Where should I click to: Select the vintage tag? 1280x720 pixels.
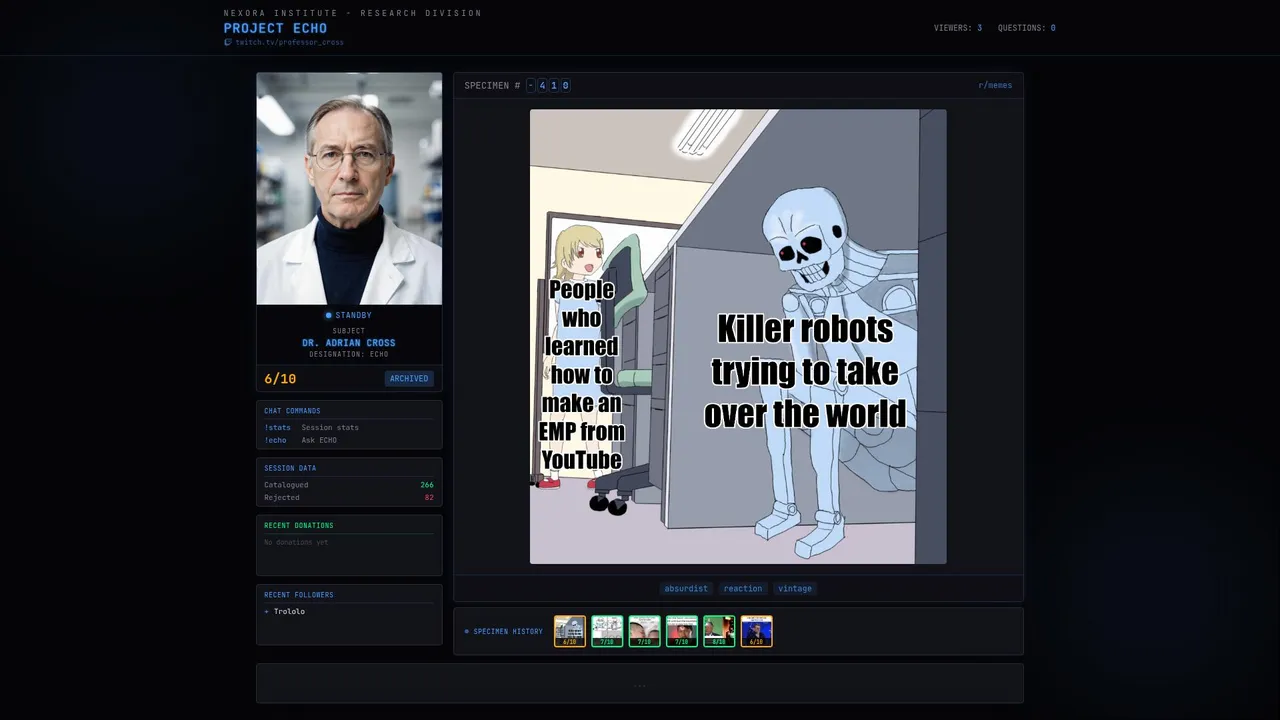click(x=795, y=589)
